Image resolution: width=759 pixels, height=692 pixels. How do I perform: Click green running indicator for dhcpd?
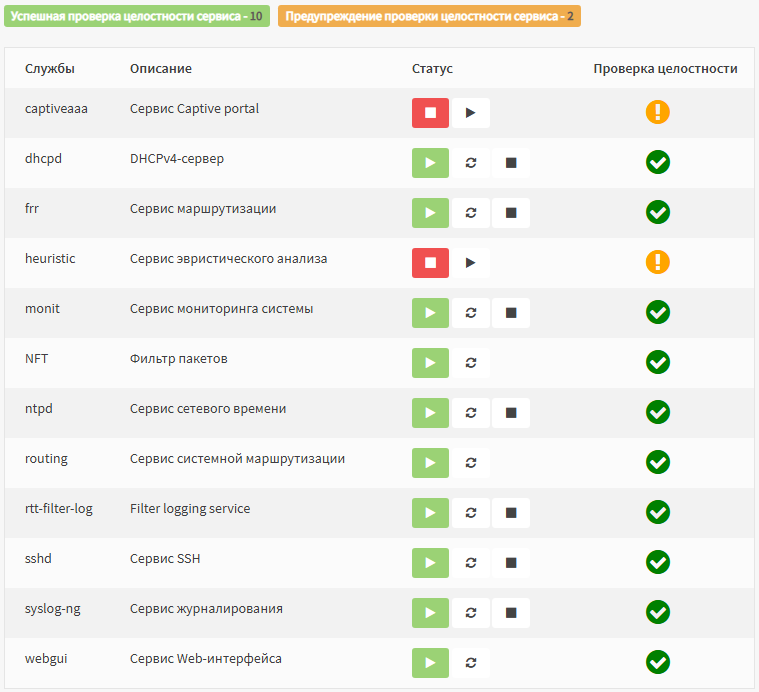coord(430,163)
